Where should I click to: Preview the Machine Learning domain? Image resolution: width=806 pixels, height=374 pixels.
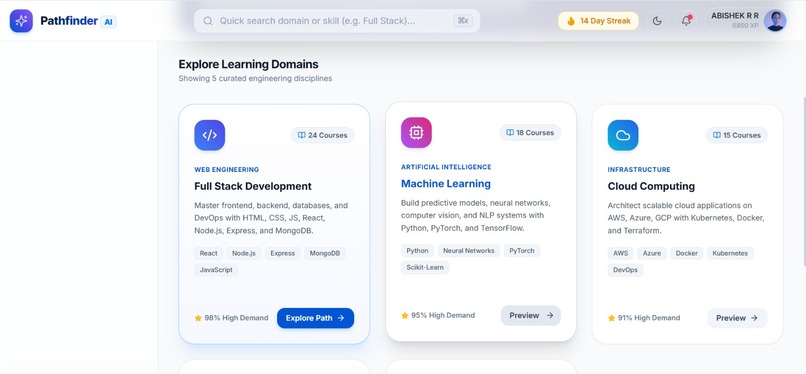pos(530,315)
